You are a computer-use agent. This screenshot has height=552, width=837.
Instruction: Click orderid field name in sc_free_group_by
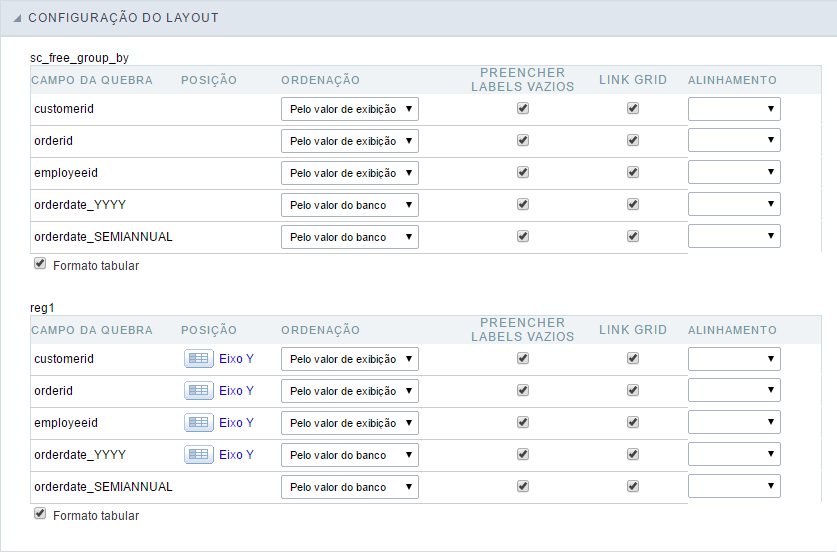tap(53, 141)
